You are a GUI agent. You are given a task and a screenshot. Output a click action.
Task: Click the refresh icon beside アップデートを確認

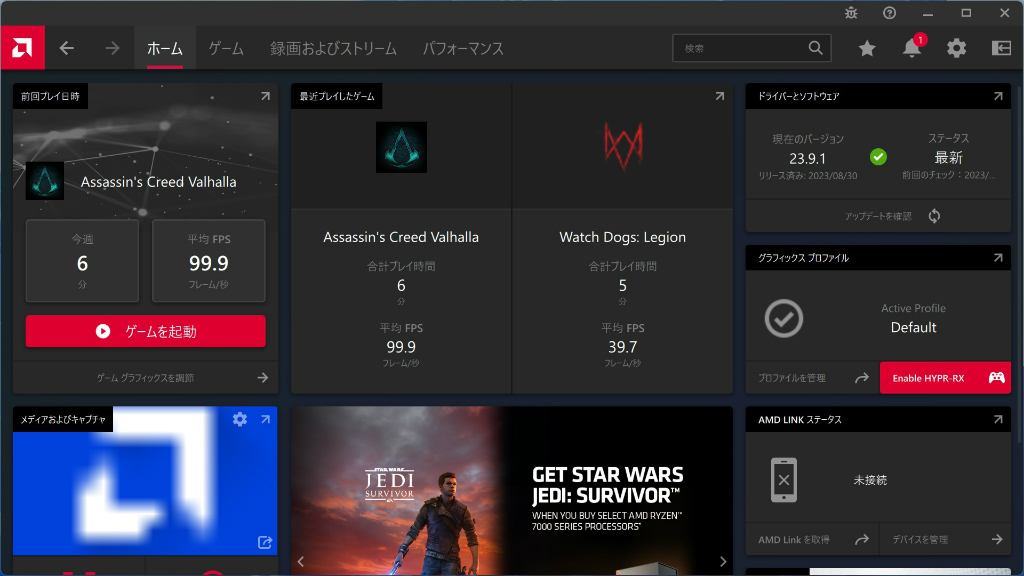click(x=935, y=216)
